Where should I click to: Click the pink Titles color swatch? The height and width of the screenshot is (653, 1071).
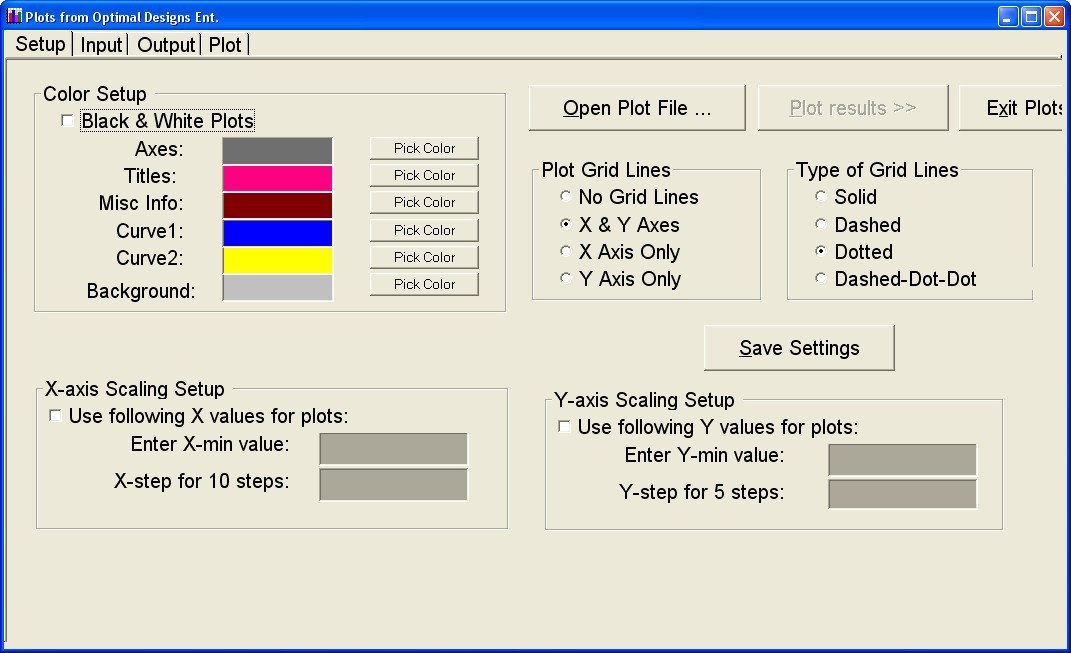click(277, 178)
